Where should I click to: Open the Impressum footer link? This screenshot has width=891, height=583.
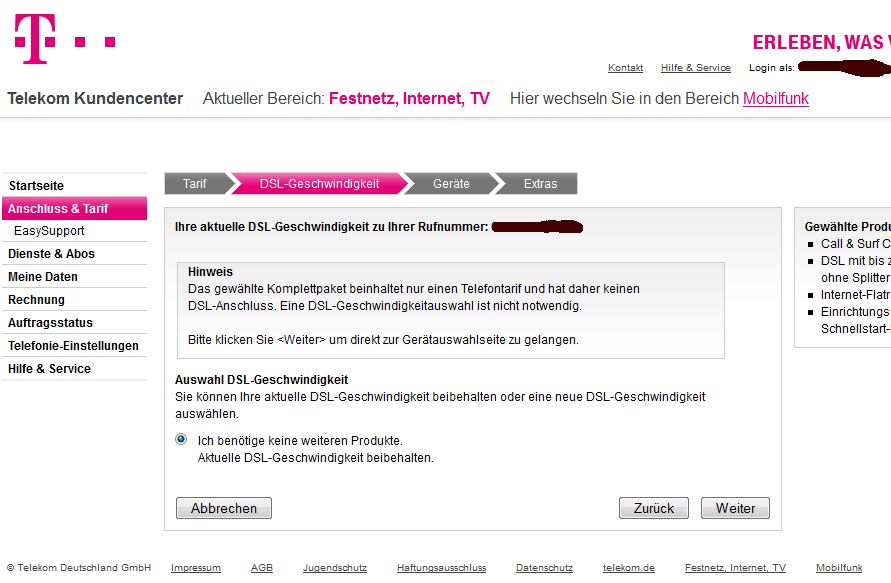pos(196,568)
